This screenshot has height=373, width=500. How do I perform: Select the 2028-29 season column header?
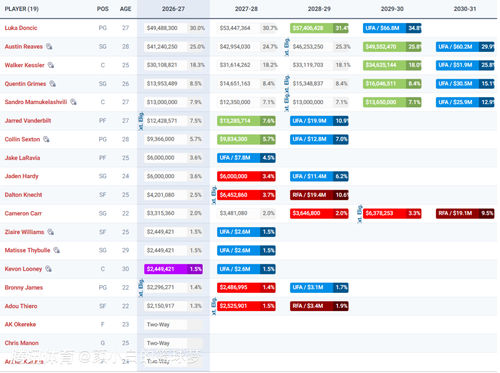(319, 9)
